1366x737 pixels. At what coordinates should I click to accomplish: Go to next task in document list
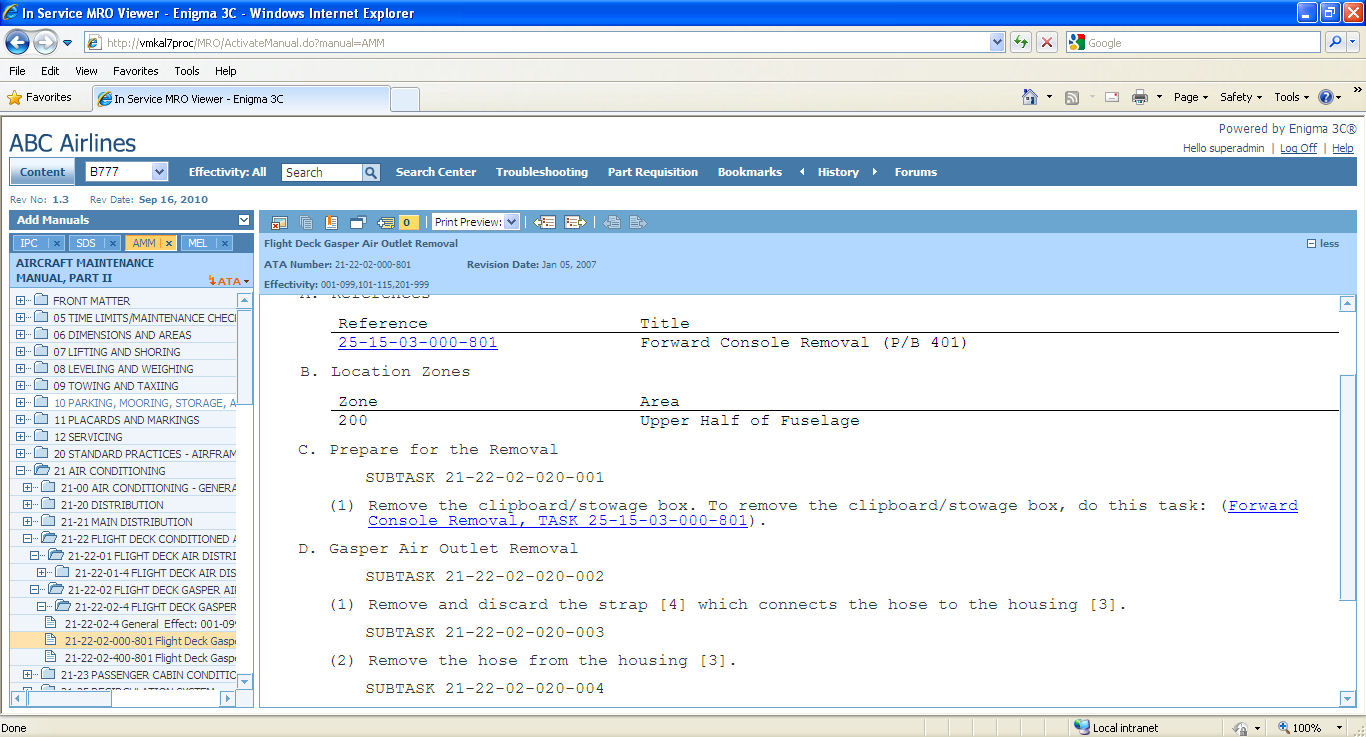pos(575,222)
